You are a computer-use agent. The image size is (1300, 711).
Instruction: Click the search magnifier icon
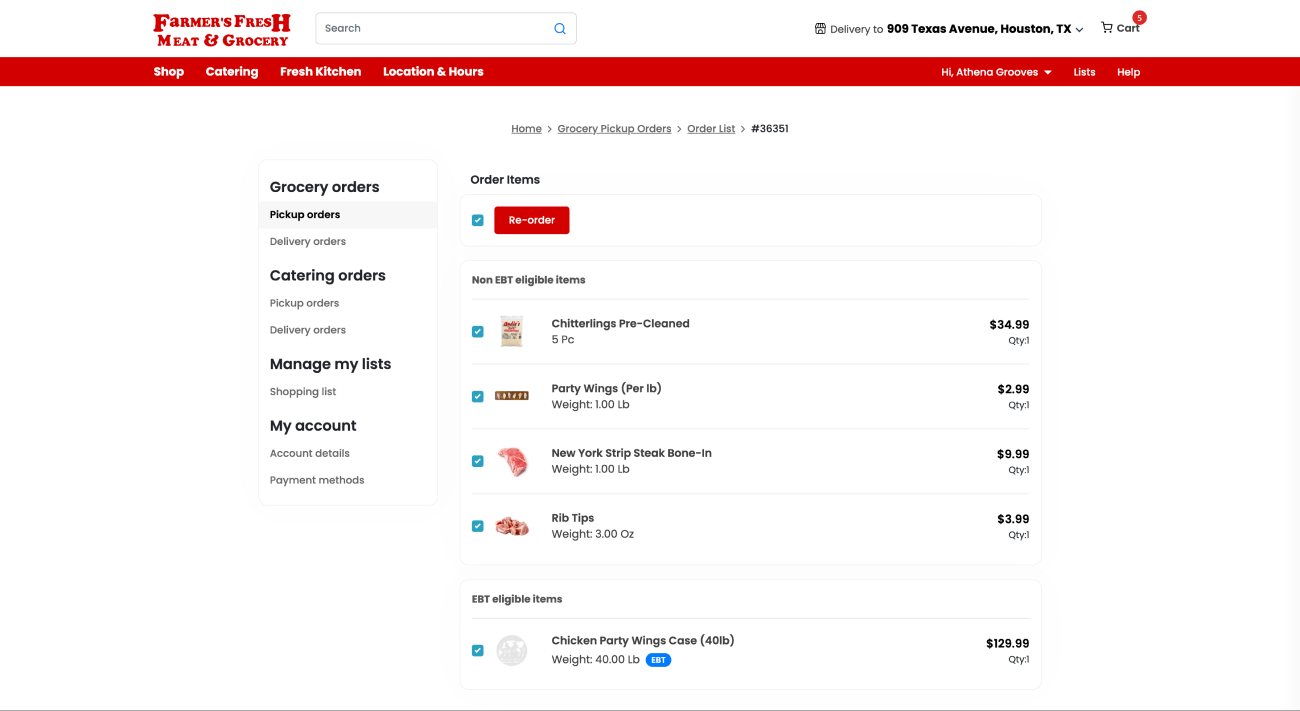(x=560, y=29)
